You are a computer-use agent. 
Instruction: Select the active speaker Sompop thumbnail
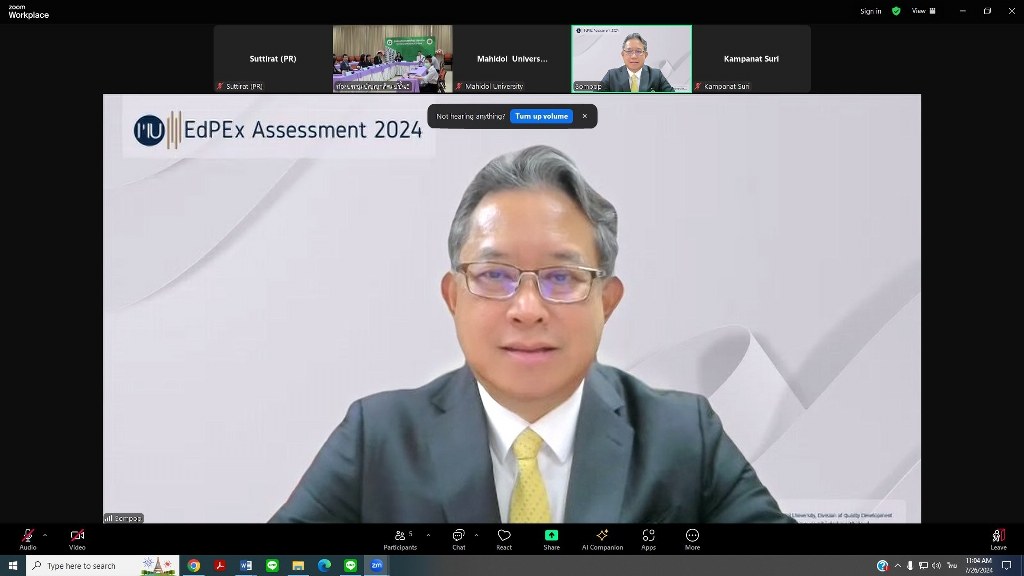pos(632,59)
